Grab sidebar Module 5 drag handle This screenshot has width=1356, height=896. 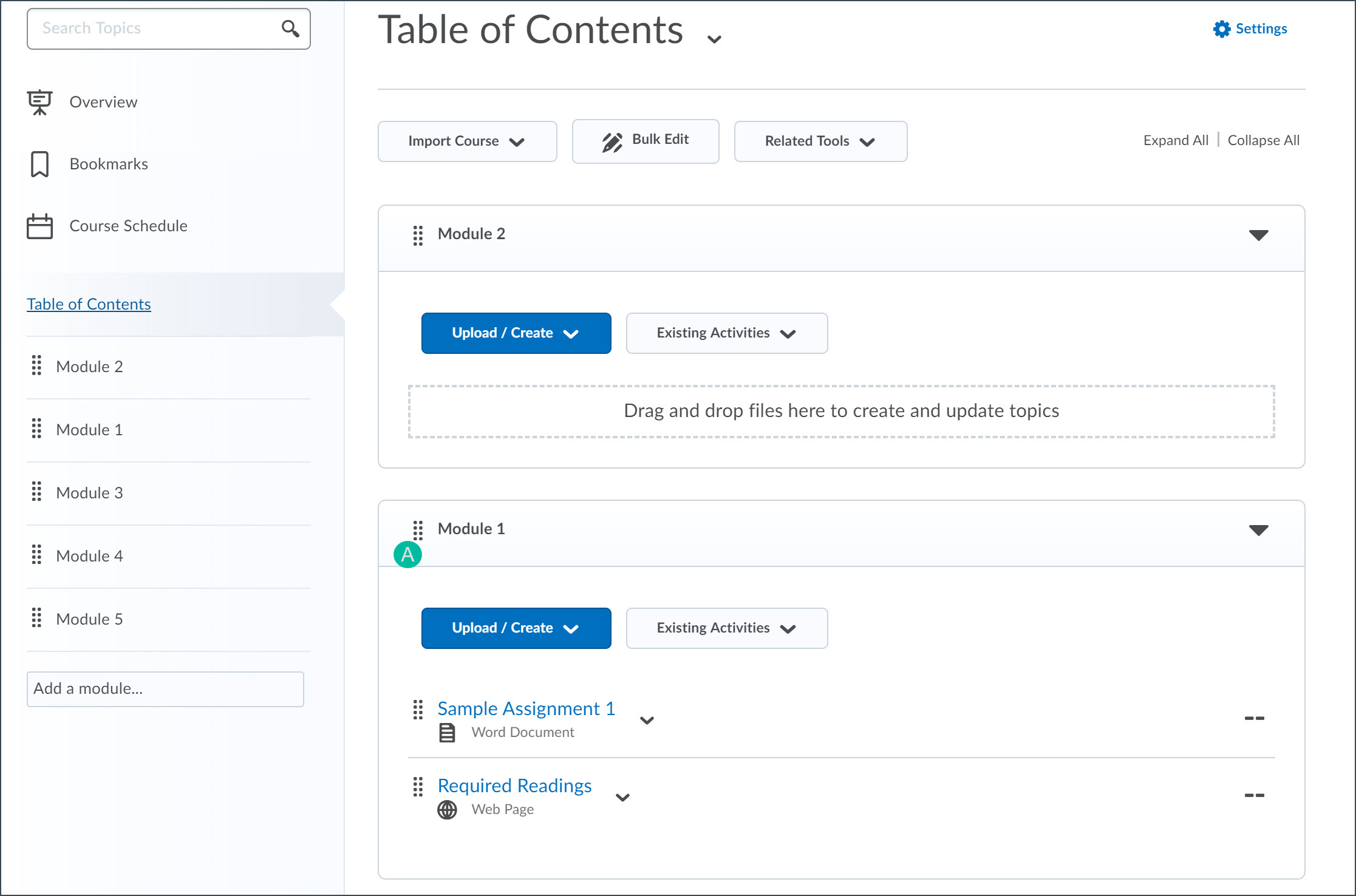pos(36,618)
